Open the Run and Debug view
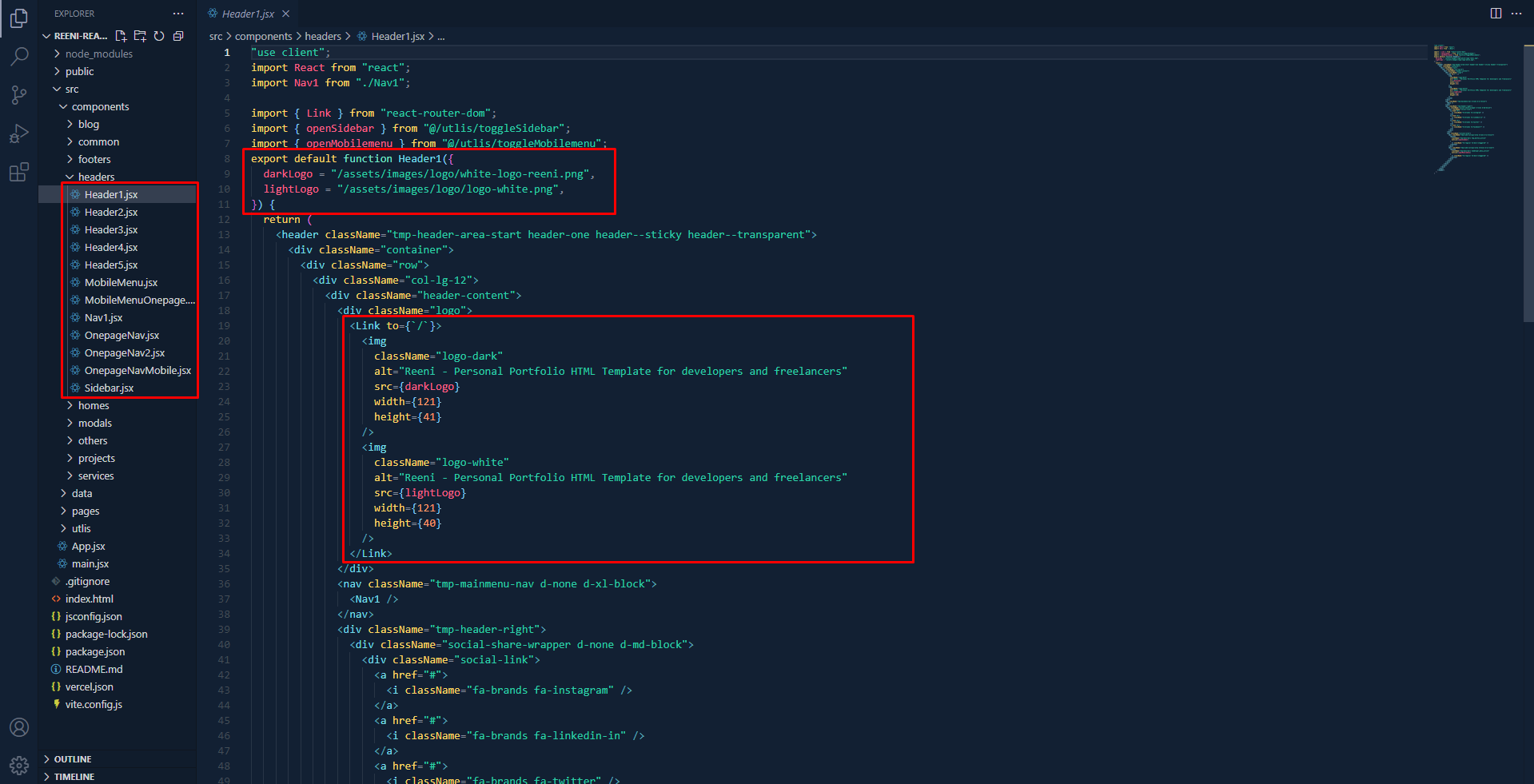The width and height of the screenshot is (1534, 784). 19,133
